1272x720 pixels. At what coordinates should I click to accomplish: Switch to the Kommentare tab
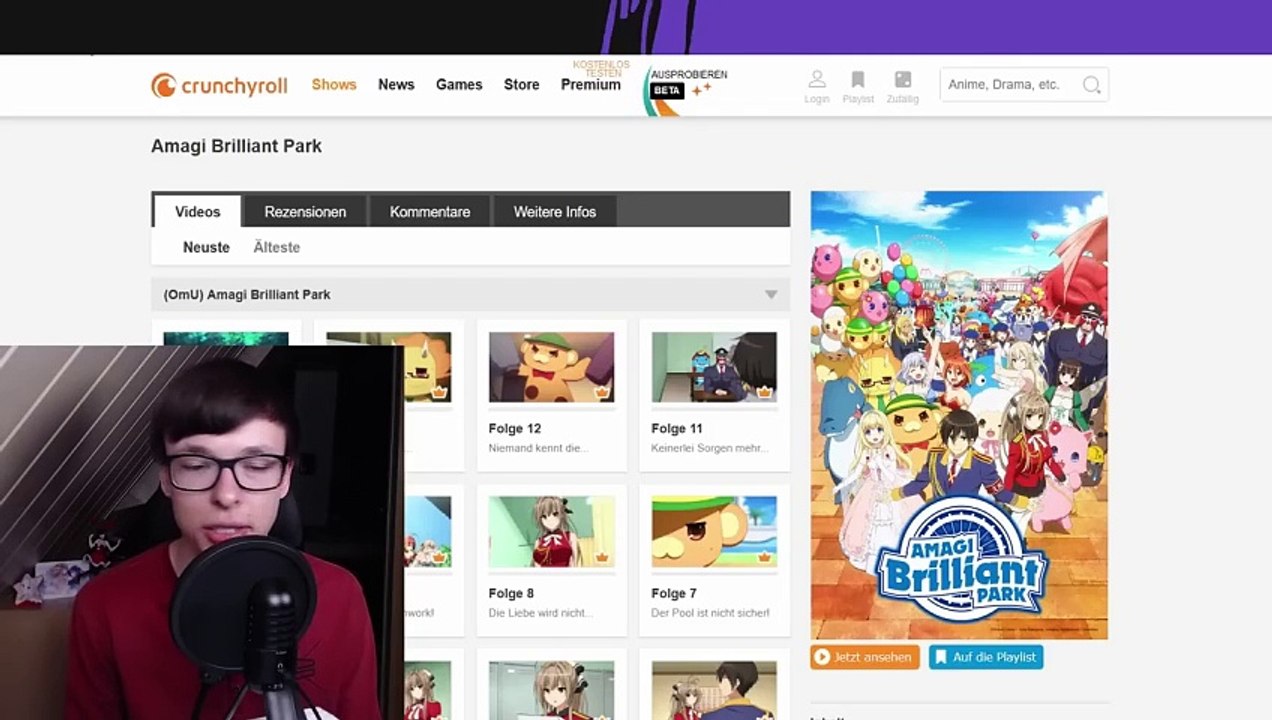(x=430, y=211)
